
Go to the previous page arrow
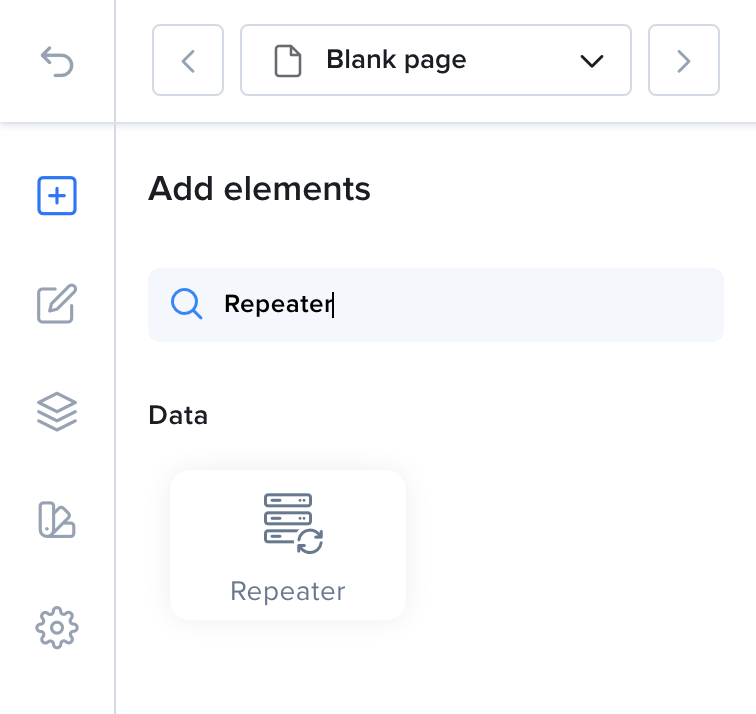[x=188, y=60]
